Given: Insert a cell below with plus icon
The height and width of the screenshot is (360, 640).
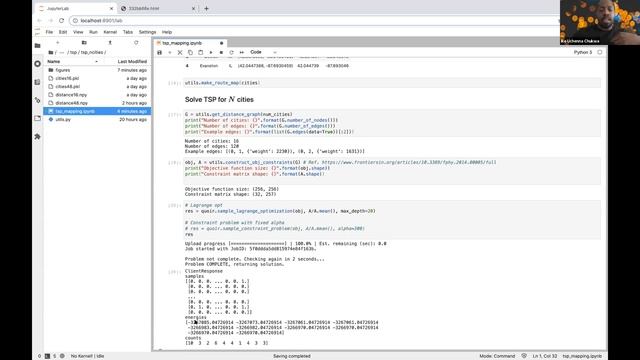Looking at the screenshot, I should click(x=170, y=52).
